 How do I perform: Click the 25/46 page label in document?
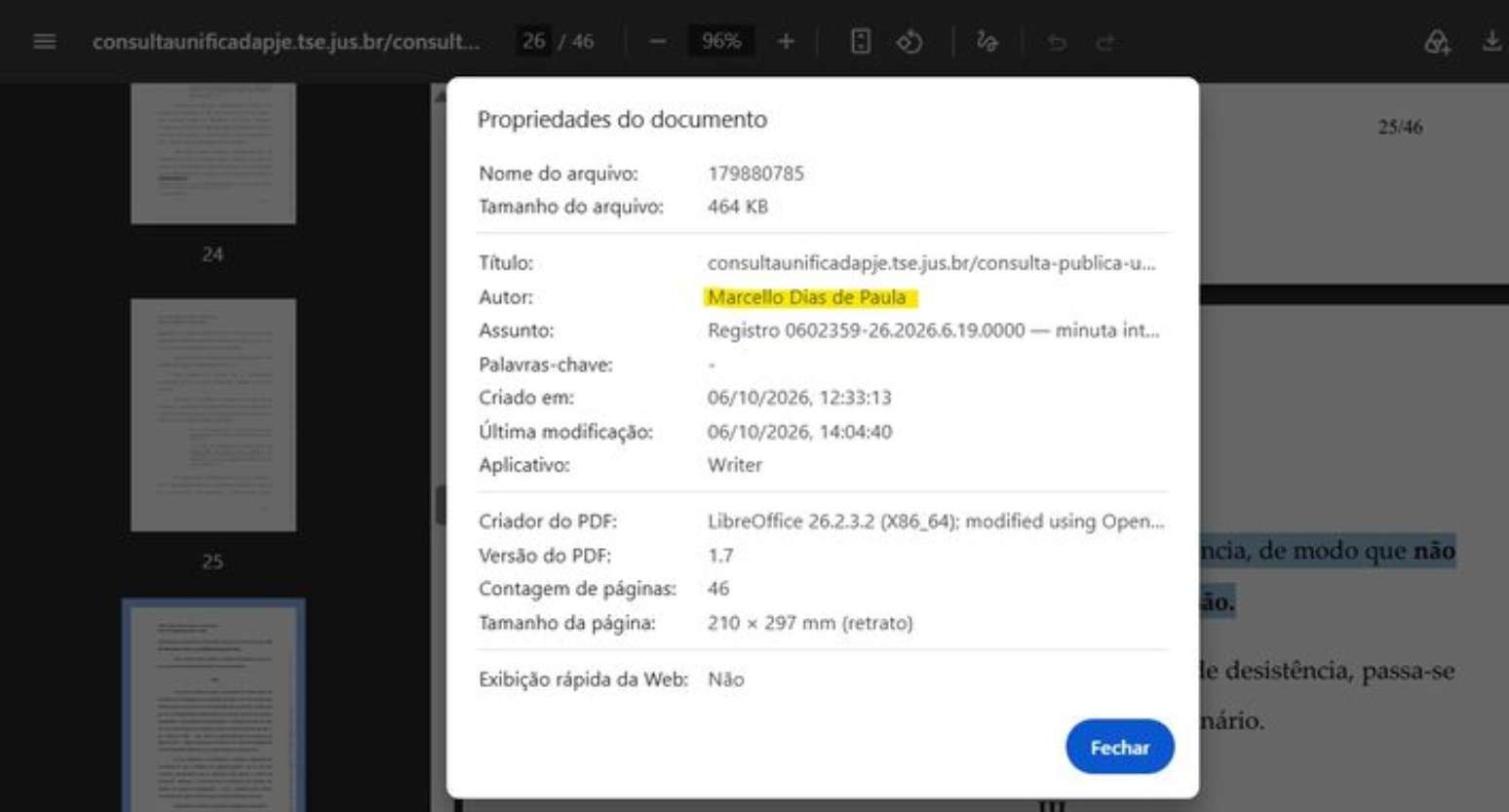[x=1400, y=127]
